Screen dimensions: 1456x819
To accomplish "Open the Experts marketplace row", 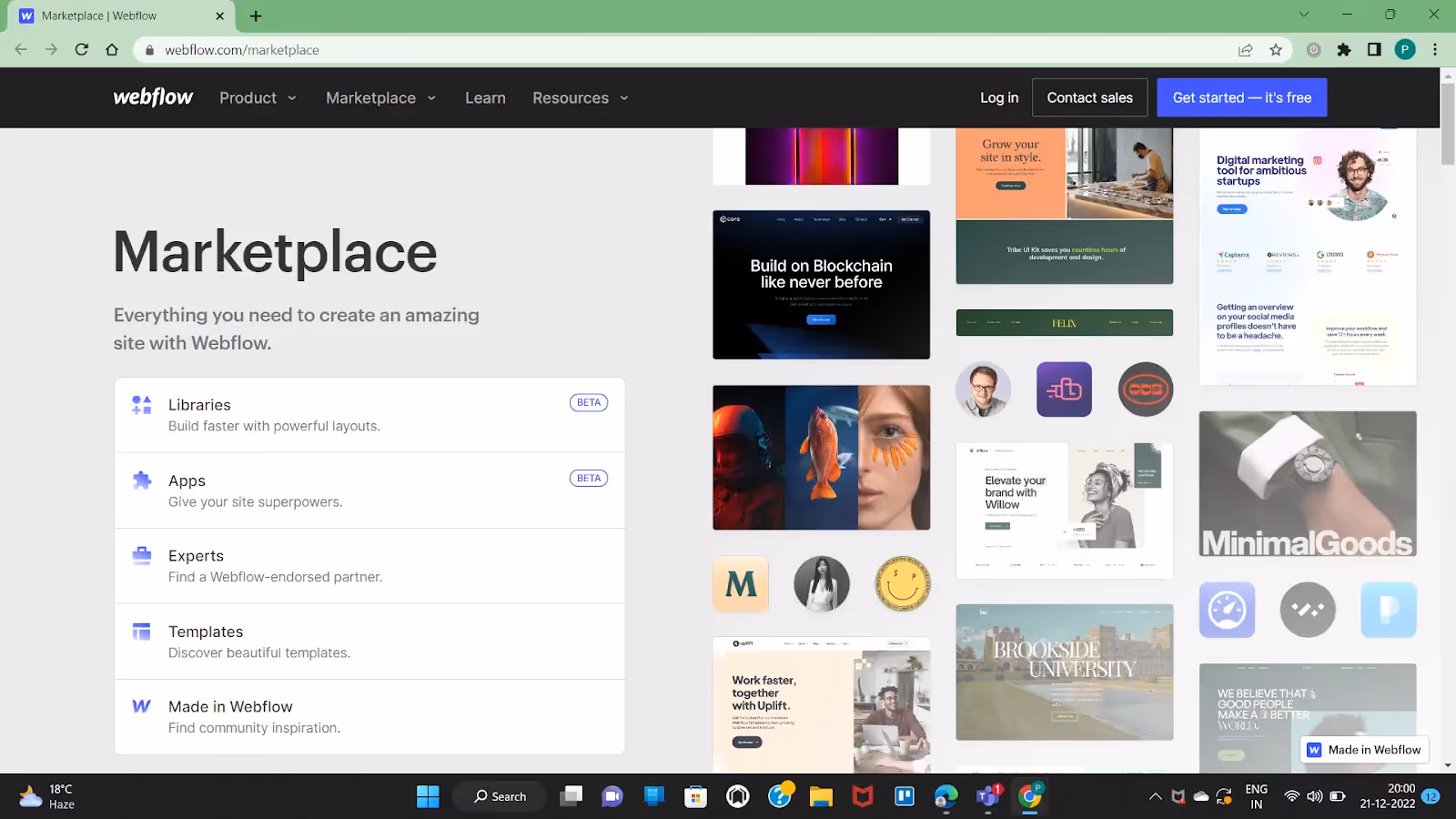I will (369, 566).
